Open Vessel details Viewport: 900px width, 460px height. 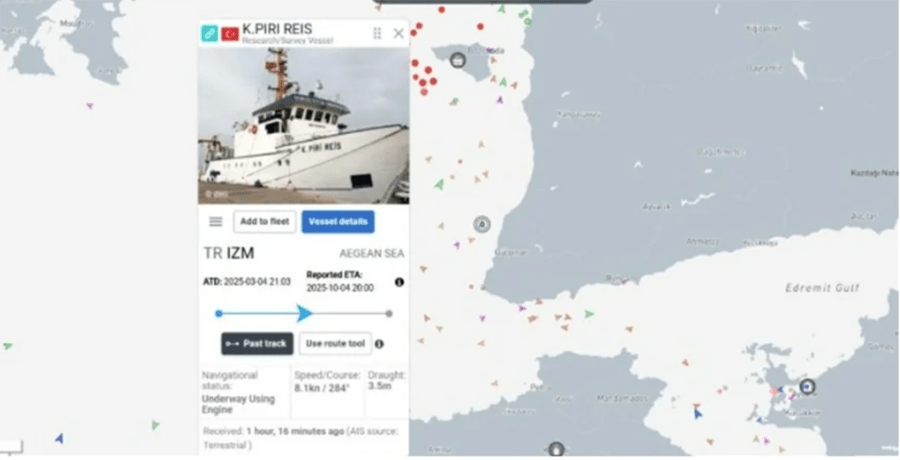pyautogui.click(x=338, y=222)
